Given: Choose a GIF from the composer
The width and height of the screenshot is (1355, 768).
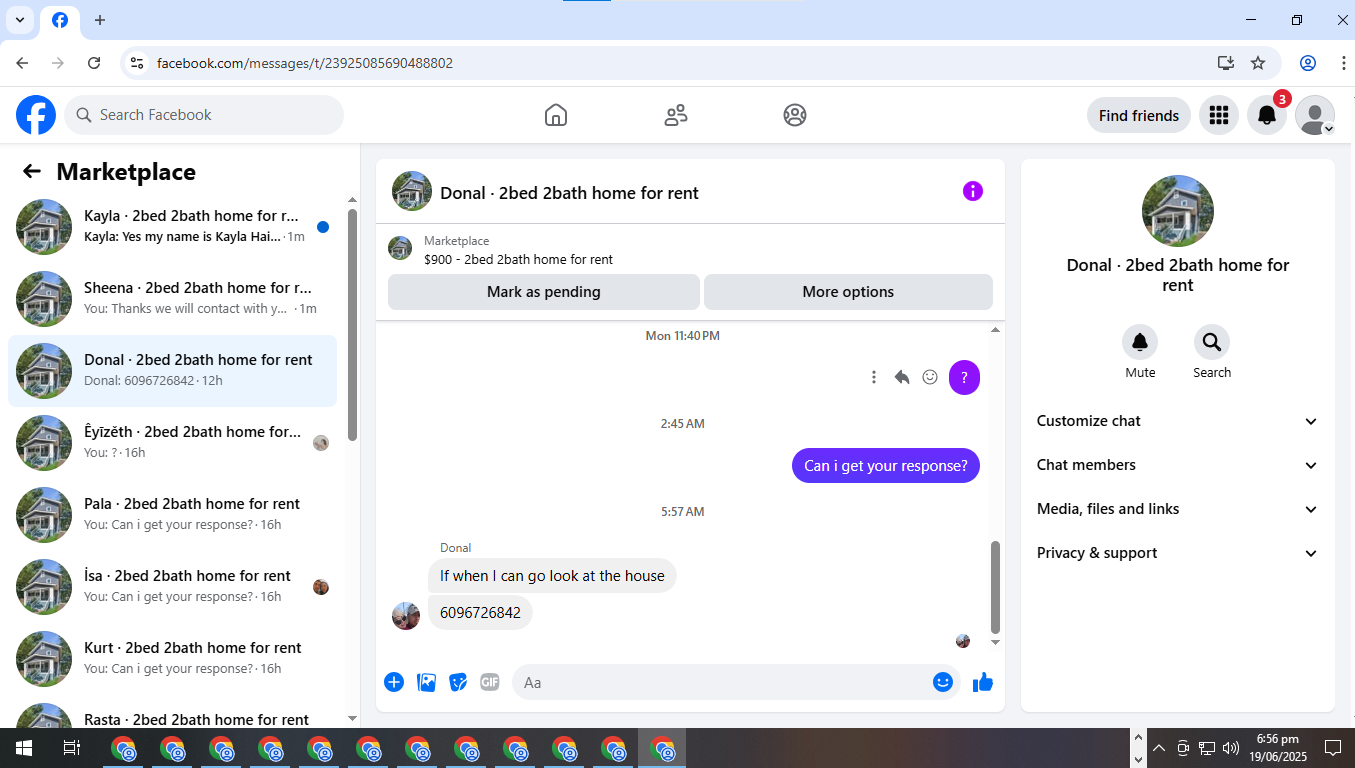Looking at the screenshot, I should pyautogui.click(x=489, y=682).
